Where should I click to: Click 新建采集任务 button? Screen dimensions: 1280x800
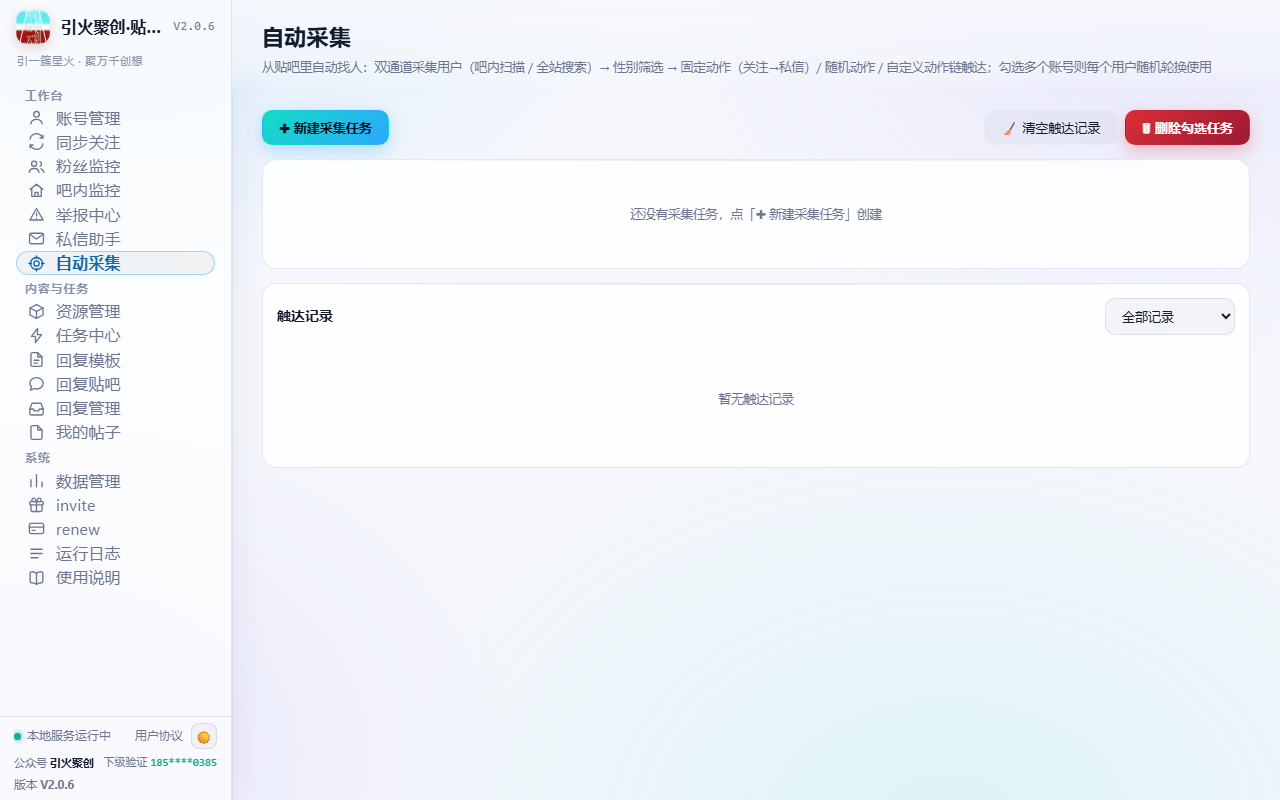[325, 128]
